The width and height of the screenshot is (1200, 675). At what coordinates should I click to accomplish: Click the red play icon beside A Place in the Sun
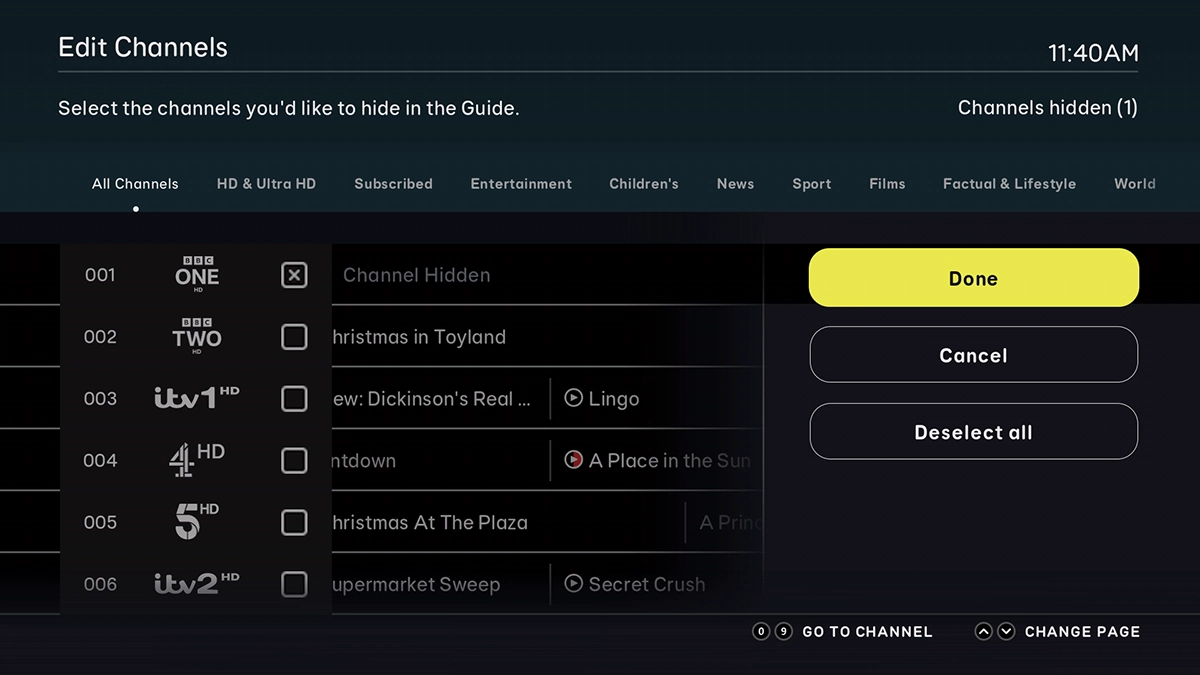[574, 460]
